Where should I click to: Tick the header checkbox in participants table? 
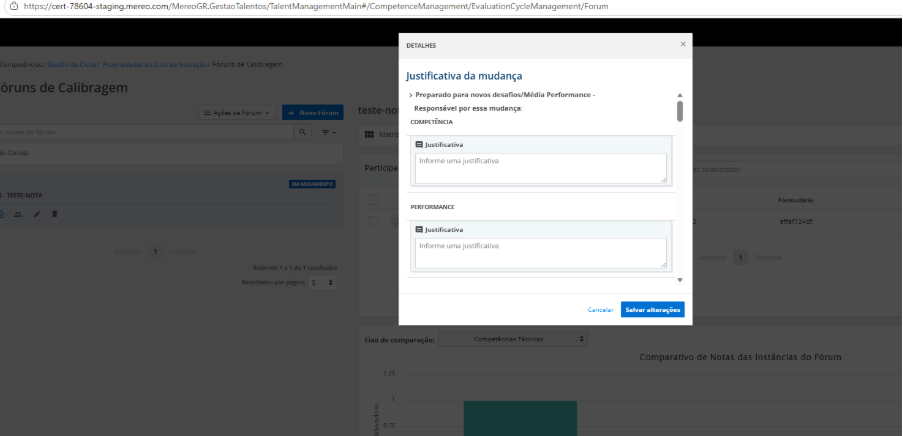[374, 200]
